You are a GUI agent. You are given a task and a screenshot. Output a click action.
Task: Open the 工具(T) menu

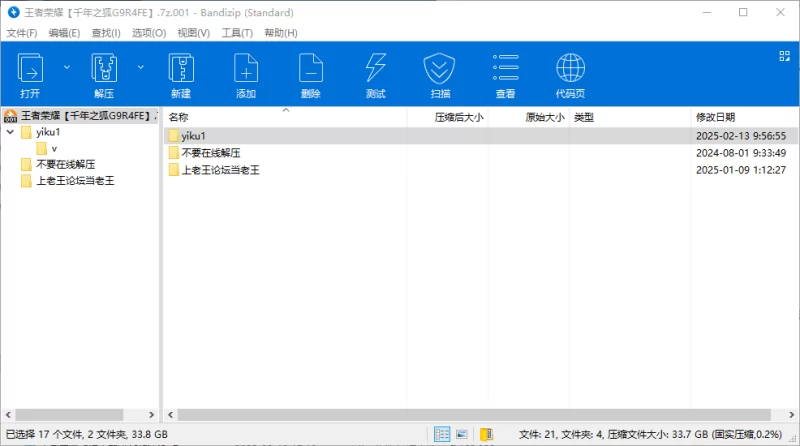(237, 33)
